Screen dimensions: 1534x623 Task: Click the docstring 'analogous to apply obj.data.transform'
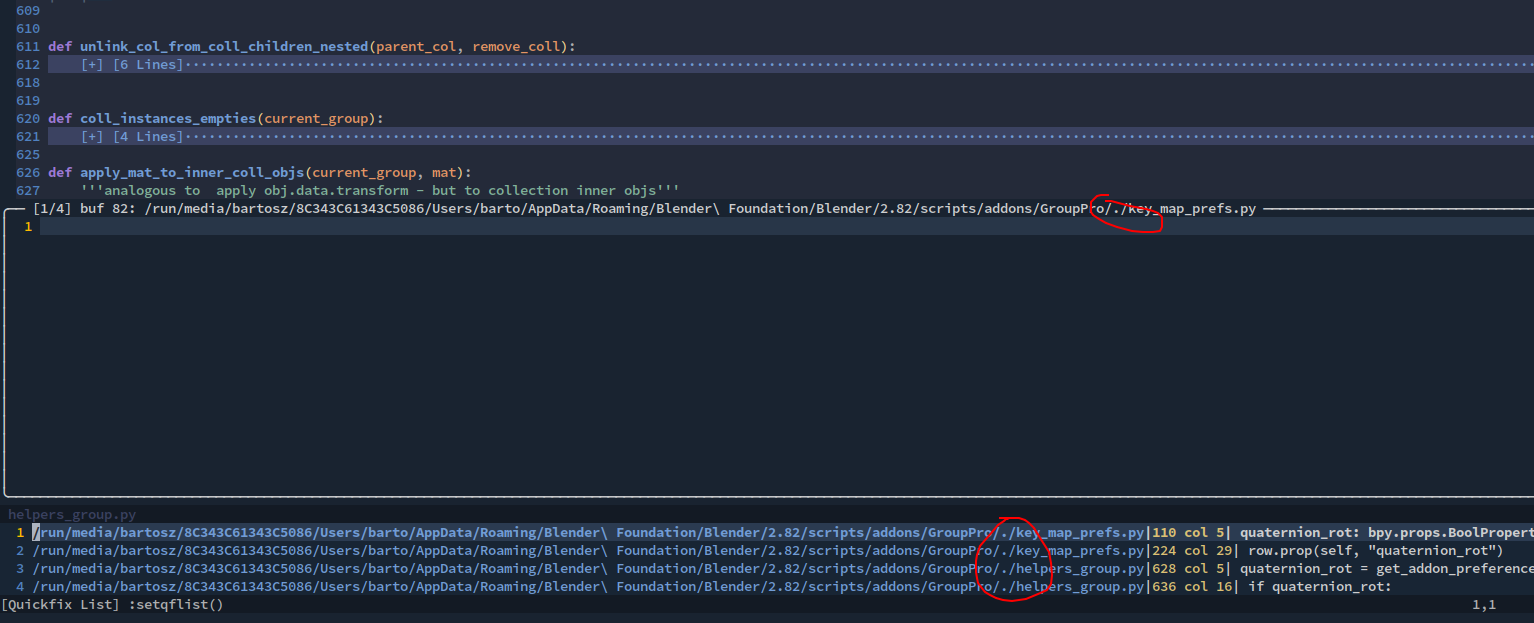click(380, 191)
